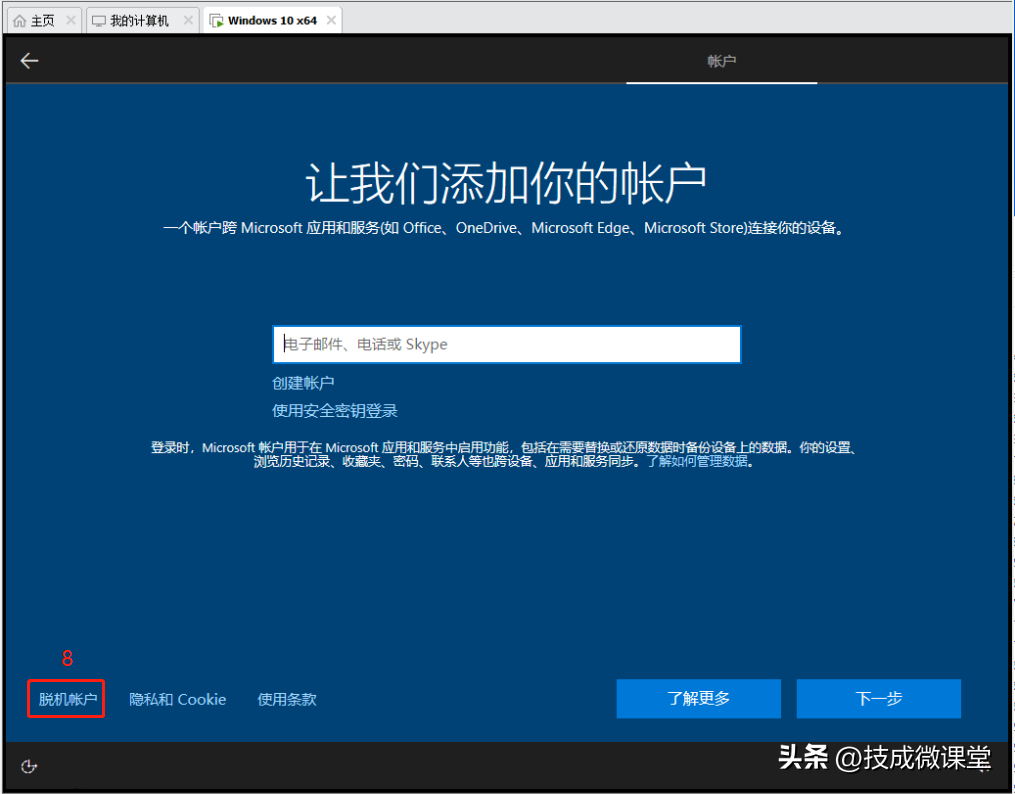
Task: Click the 了解更多 button
Action: point(698,699)
